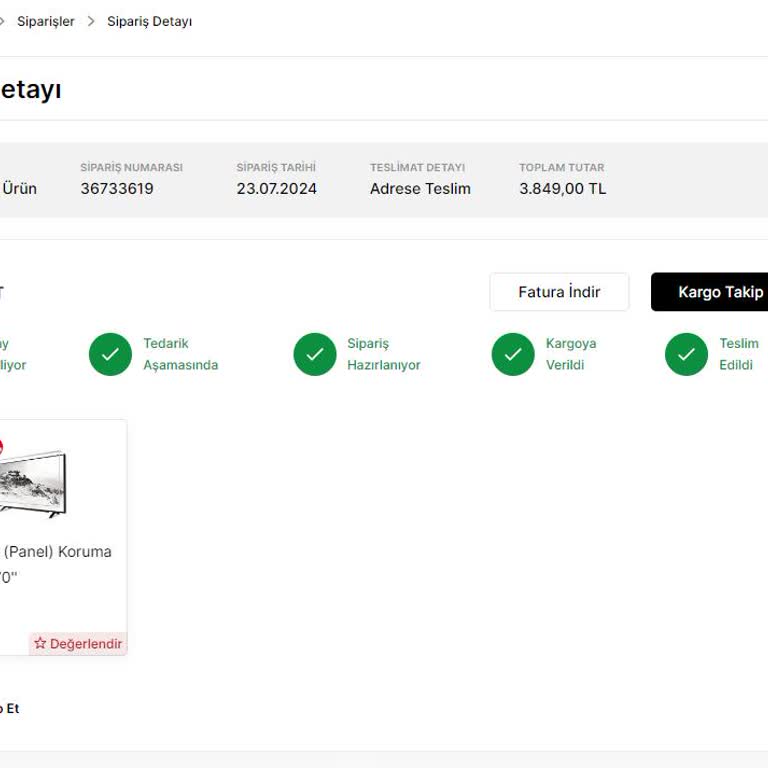The height and width of the screenshot is (768, 768).
Task: Select order date 23.07.2024
Action: 277,189
